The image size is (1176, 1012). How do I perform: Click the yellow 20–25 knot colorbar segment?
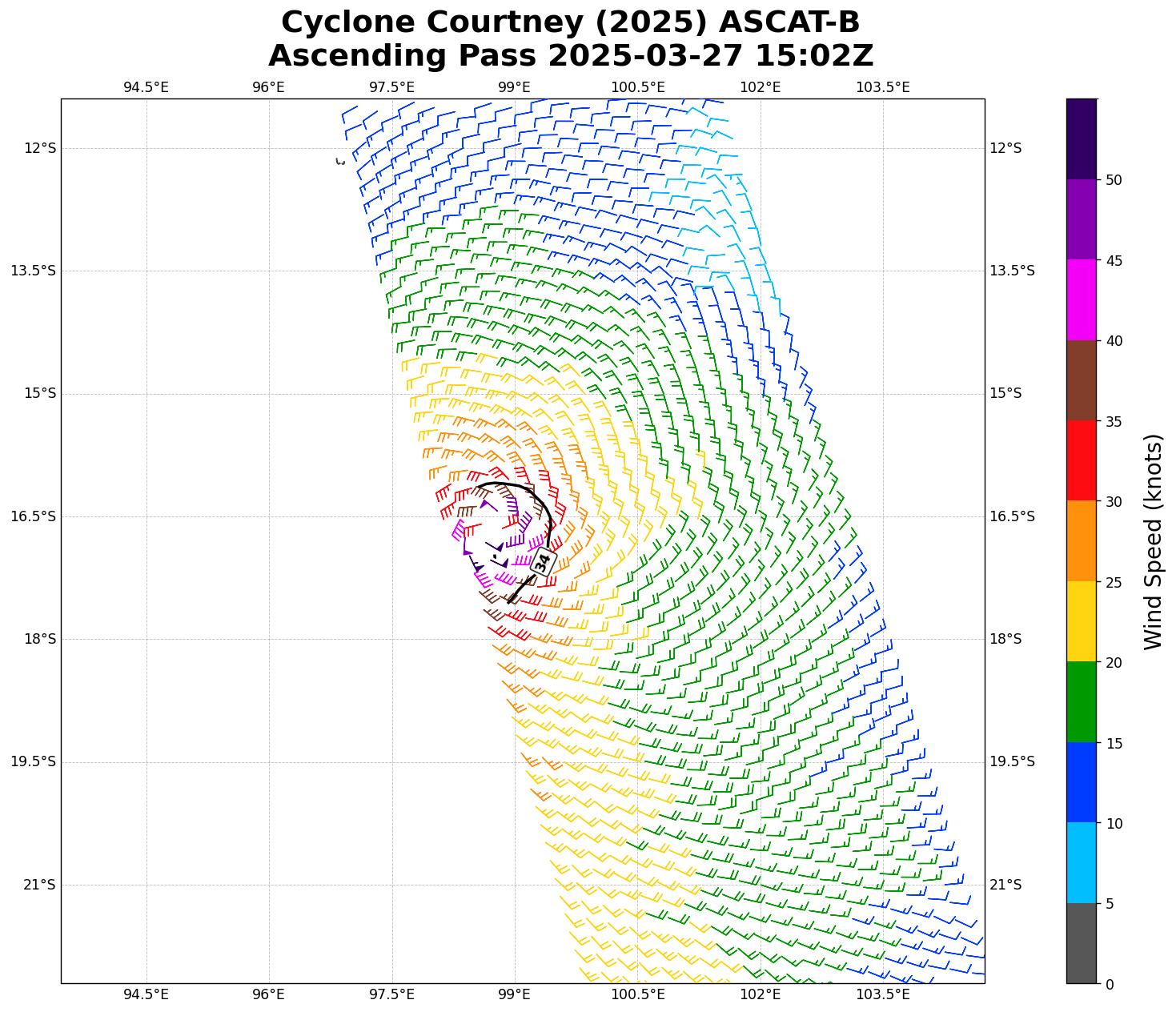coord(1081,621)
